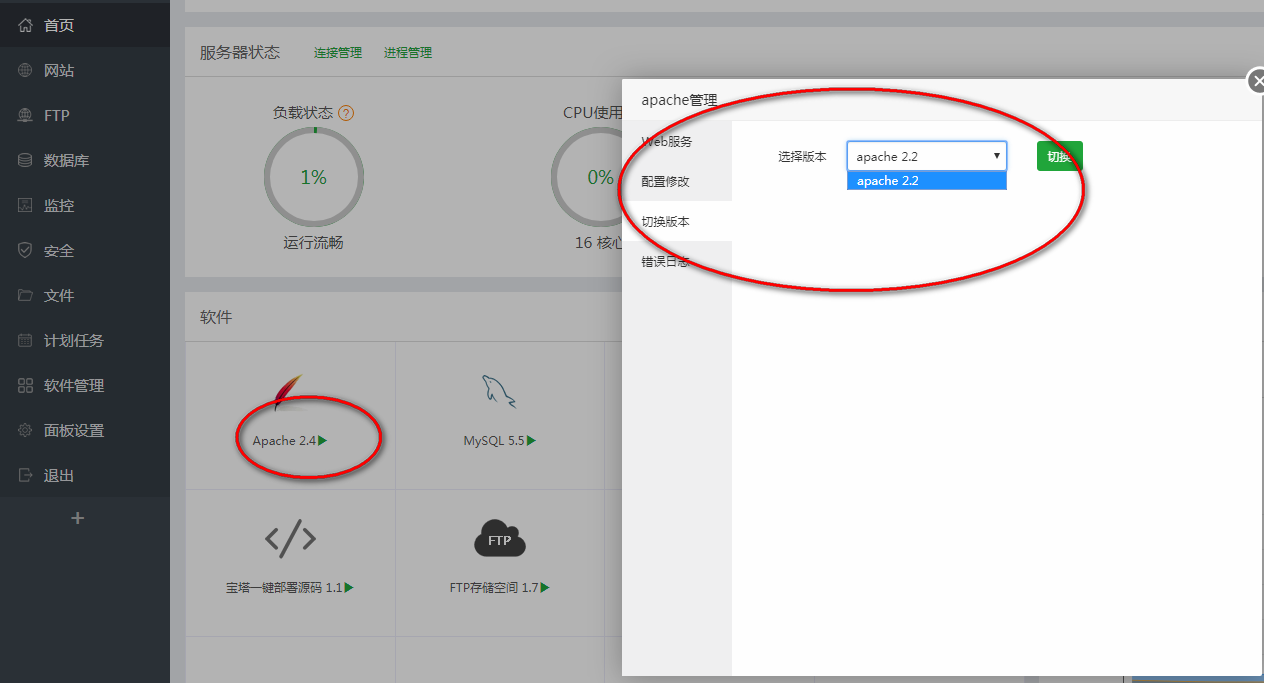Screen dimensions: 1264x683
Task: Open 监控 in the sidebar
Action: tap(85, 205)
